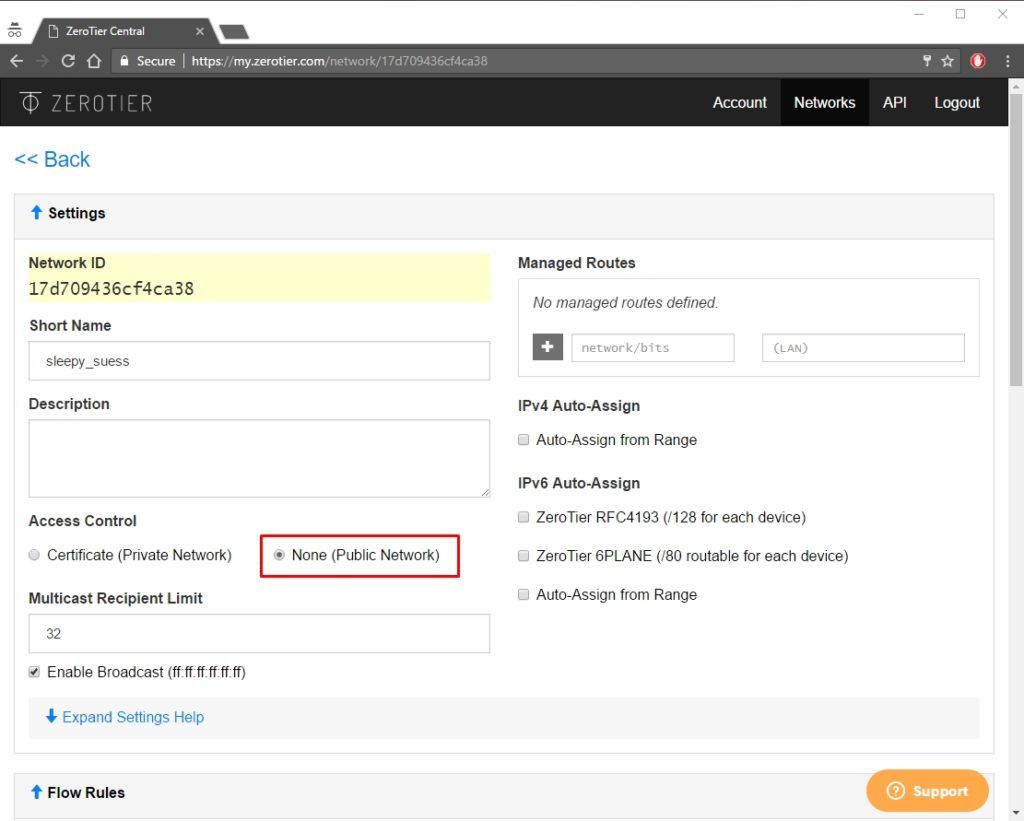
Task: Click the page vertical scrollbar
Action: [x=1016, y=240]
